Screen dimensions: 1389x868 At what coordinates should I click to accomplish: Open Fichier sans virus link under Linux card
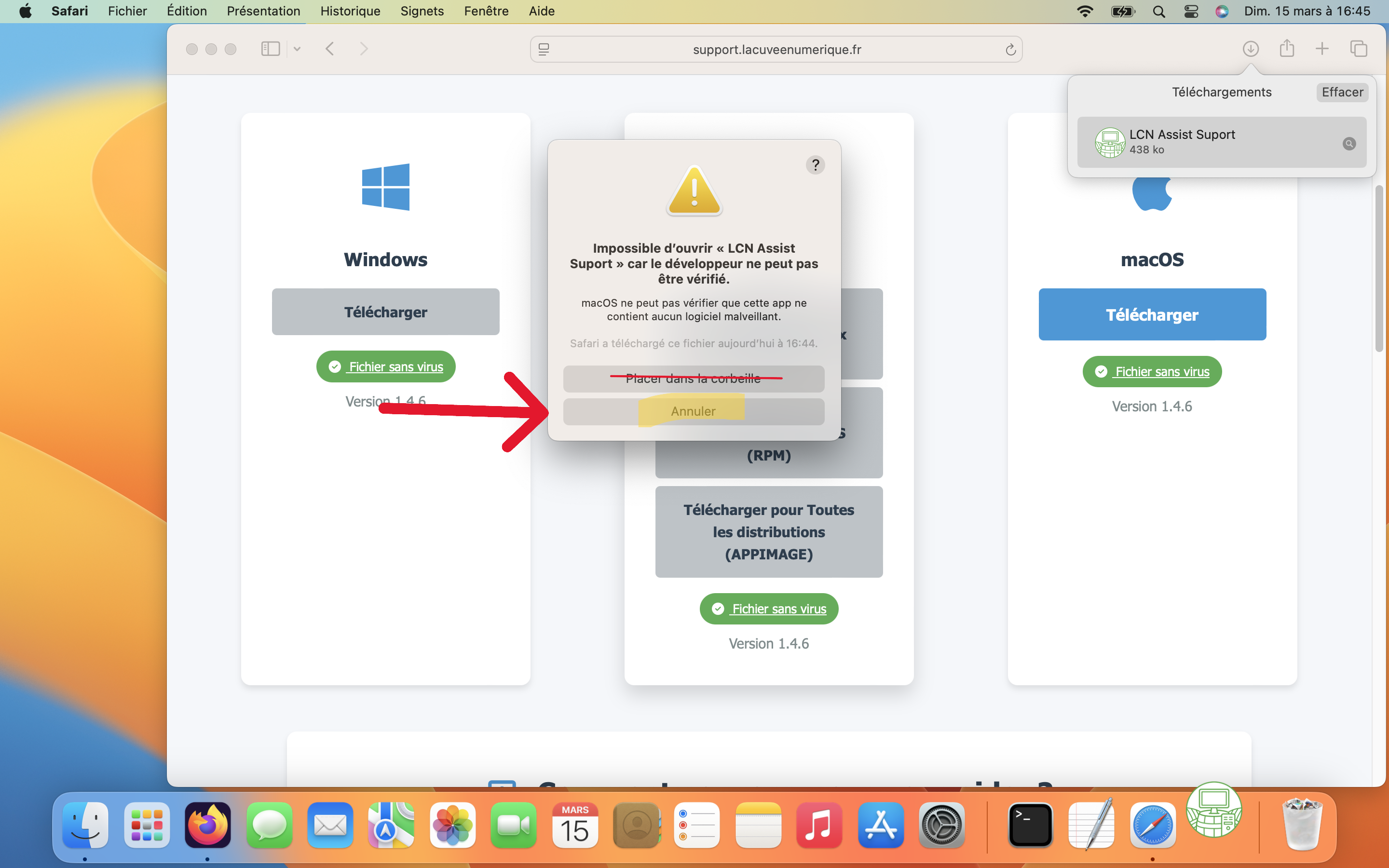click(769, 609)
